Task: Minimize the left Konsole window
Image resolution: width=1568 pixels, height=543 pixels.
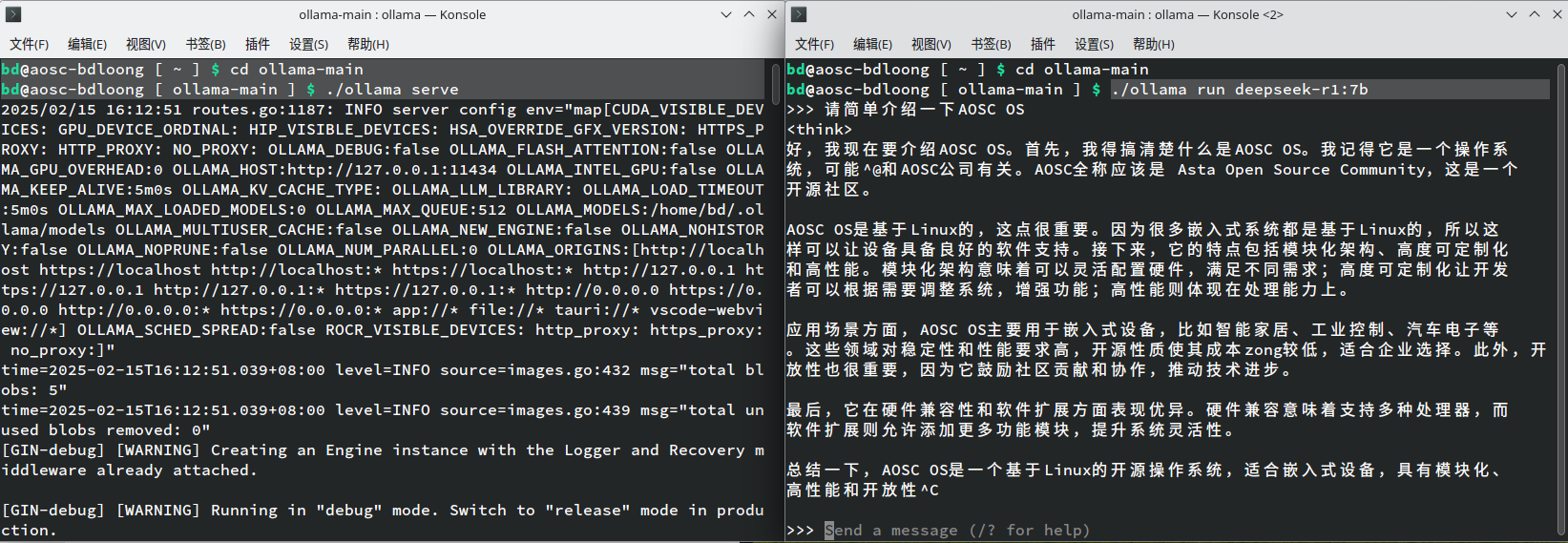Action: click(x=726, y=14)
